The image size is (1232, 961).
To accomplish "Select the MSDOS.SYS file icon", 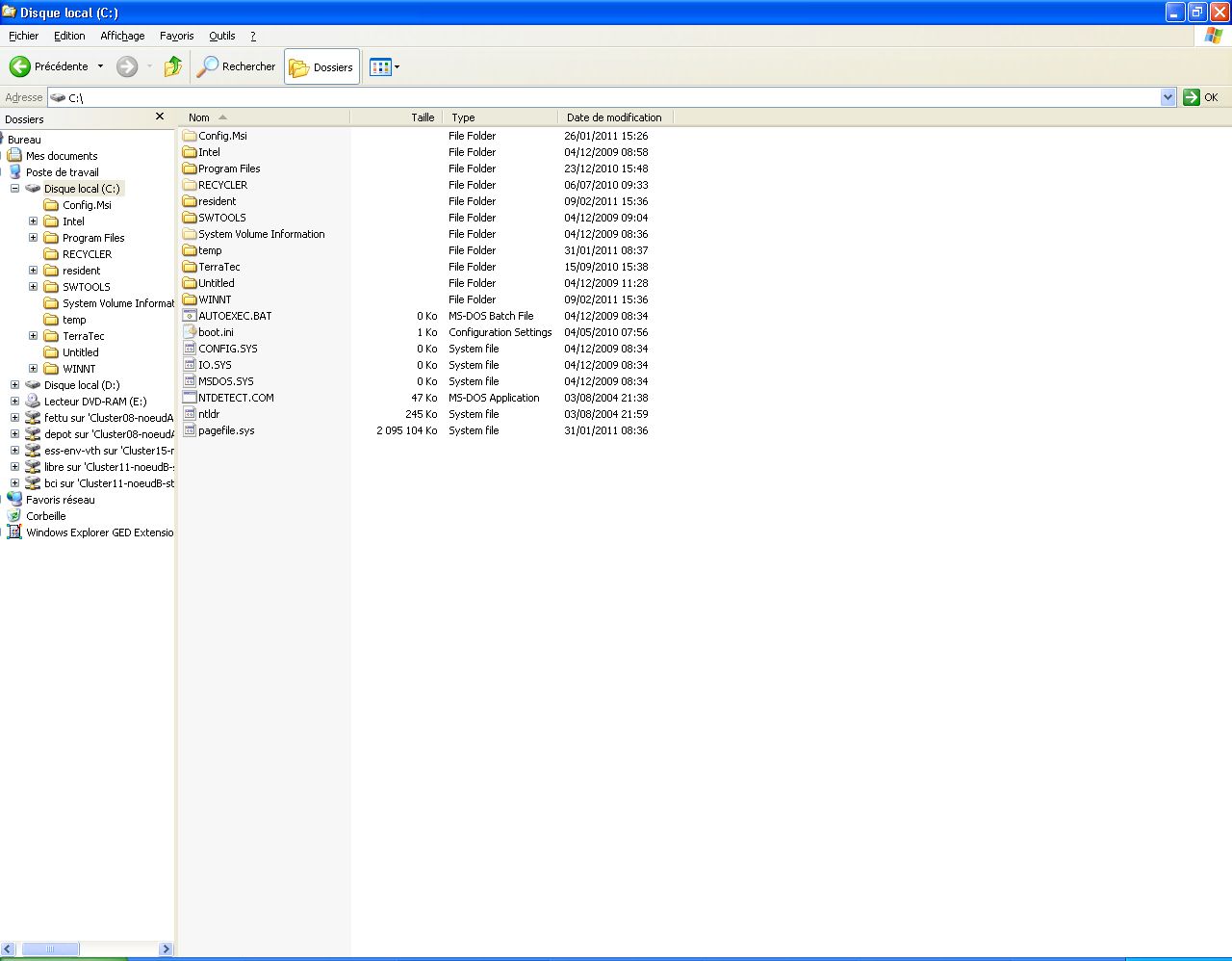I will 190,381.
